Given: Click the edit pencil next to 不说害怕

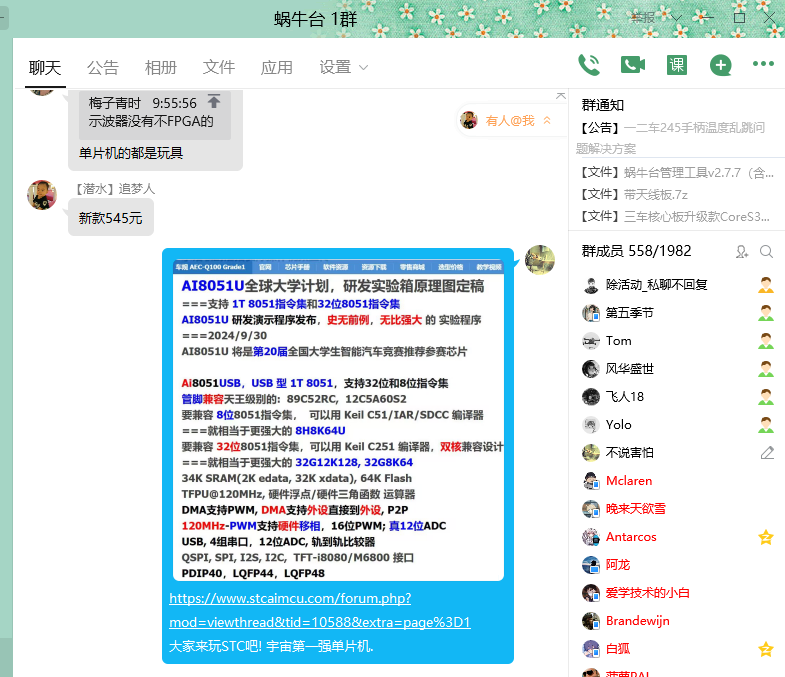Looking at the screenshot, I should click(x=767, y=453).
